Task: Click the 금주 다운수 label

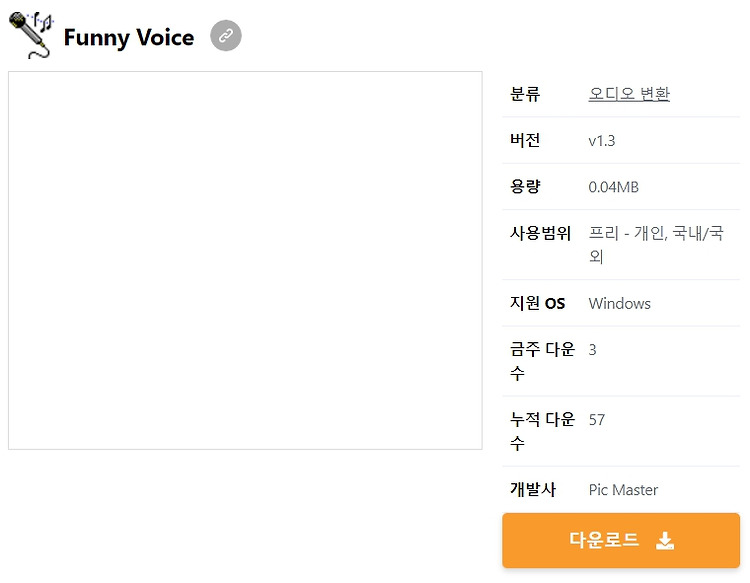Action: point(542,361)
